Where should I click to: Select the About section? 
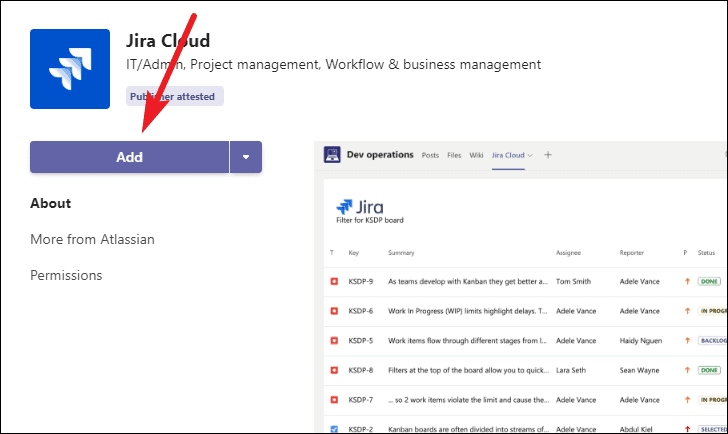click(x=51, y=203)
